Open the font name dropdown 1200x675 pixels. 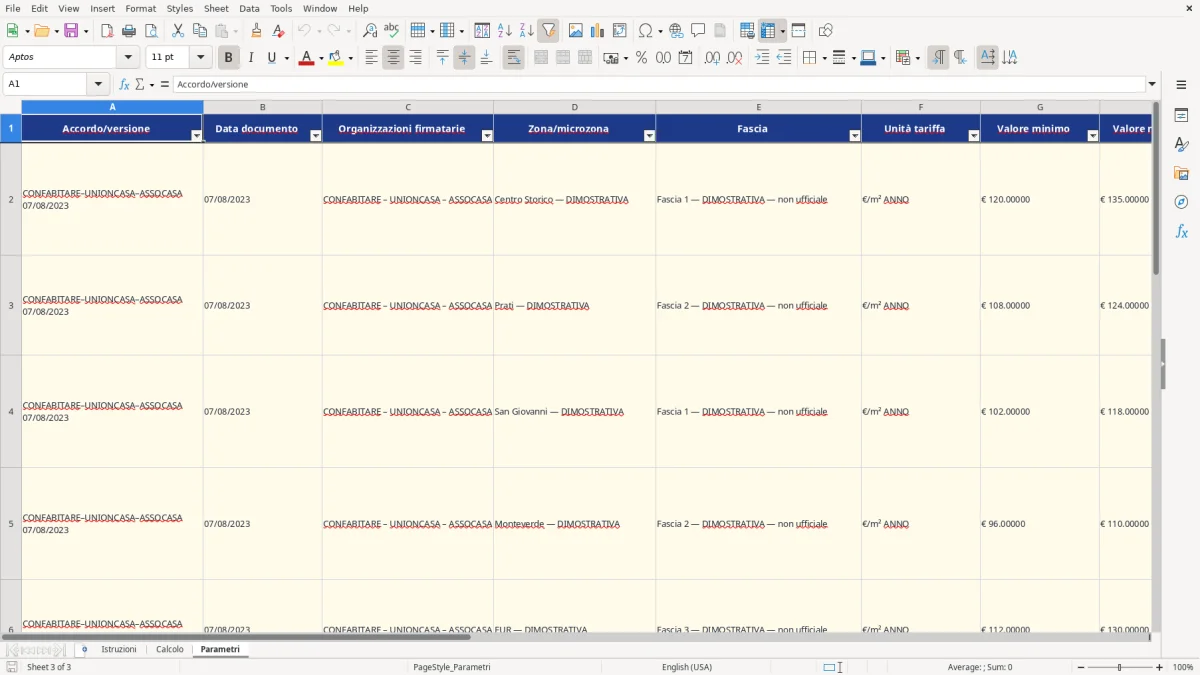tap(128, 58)
